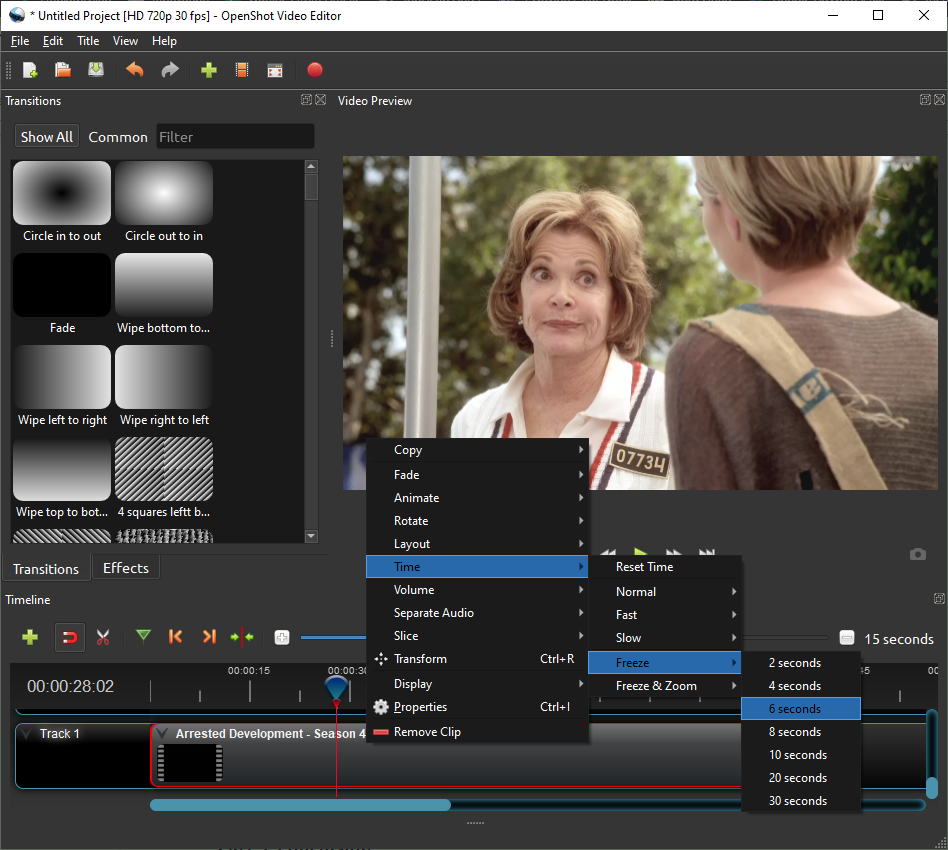Select the Circle in to out transition

pyautogui.click(x=62, y=202)
